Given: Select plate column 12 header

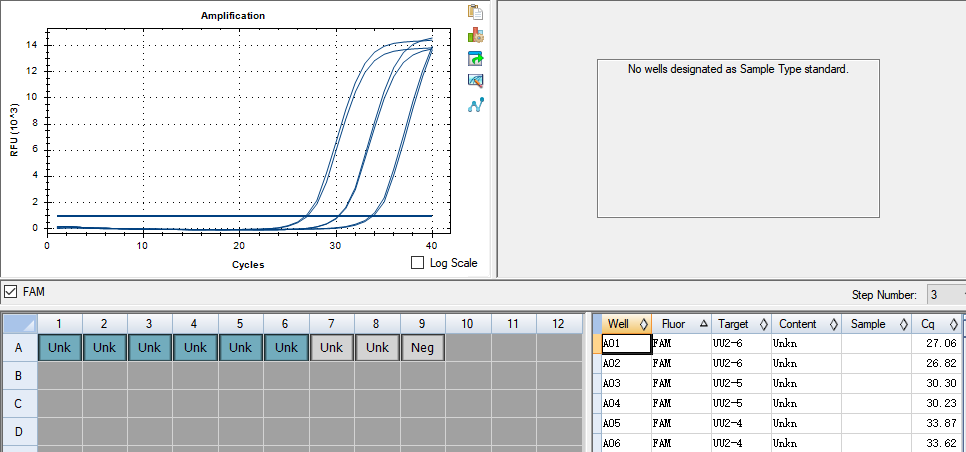Looking at the screenshot, I should point(559,323).
